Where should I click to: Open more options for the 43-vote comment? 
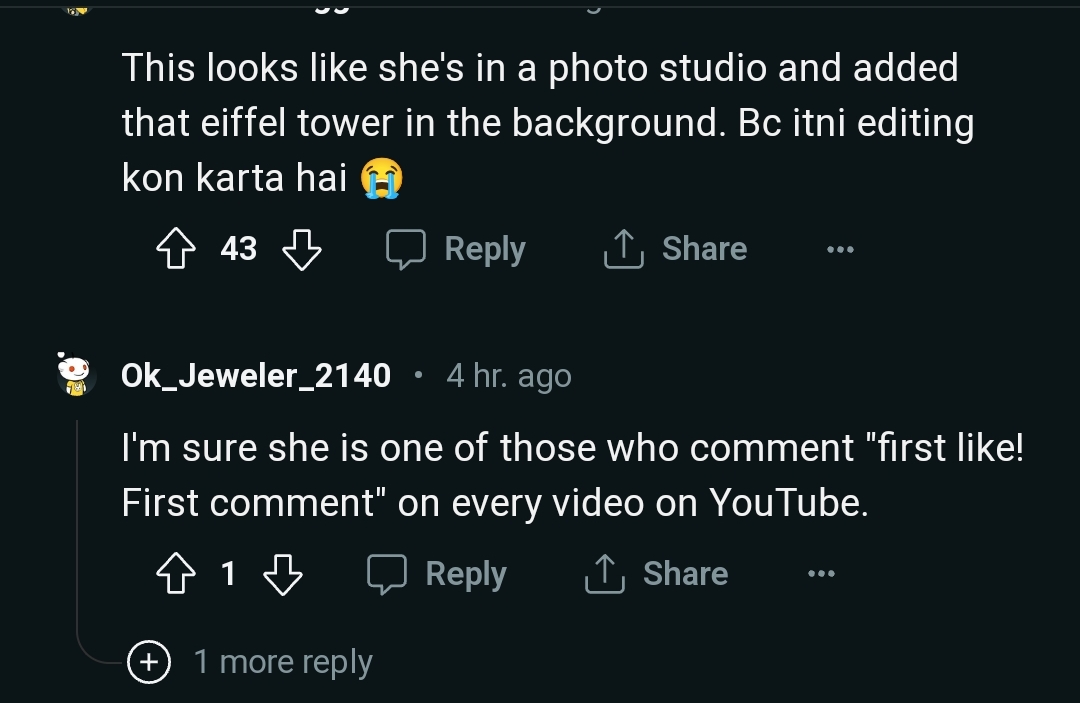[x=840, y=249]
